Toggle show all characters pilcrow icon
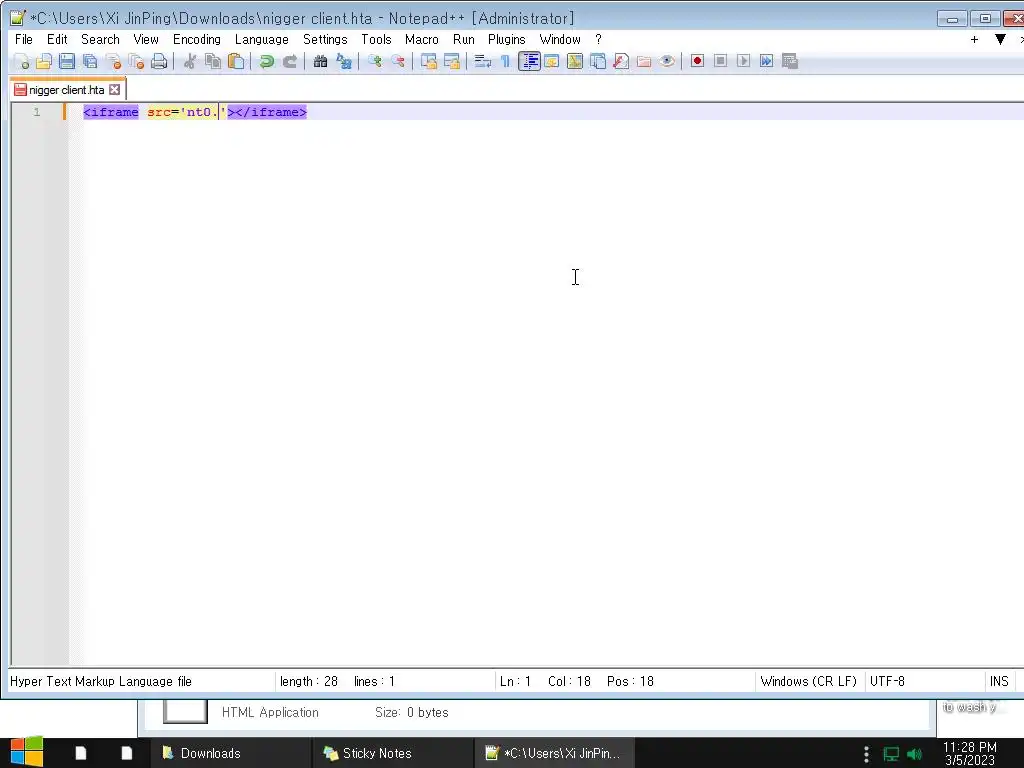The image size is (1024, 768). tap(505, 61)
